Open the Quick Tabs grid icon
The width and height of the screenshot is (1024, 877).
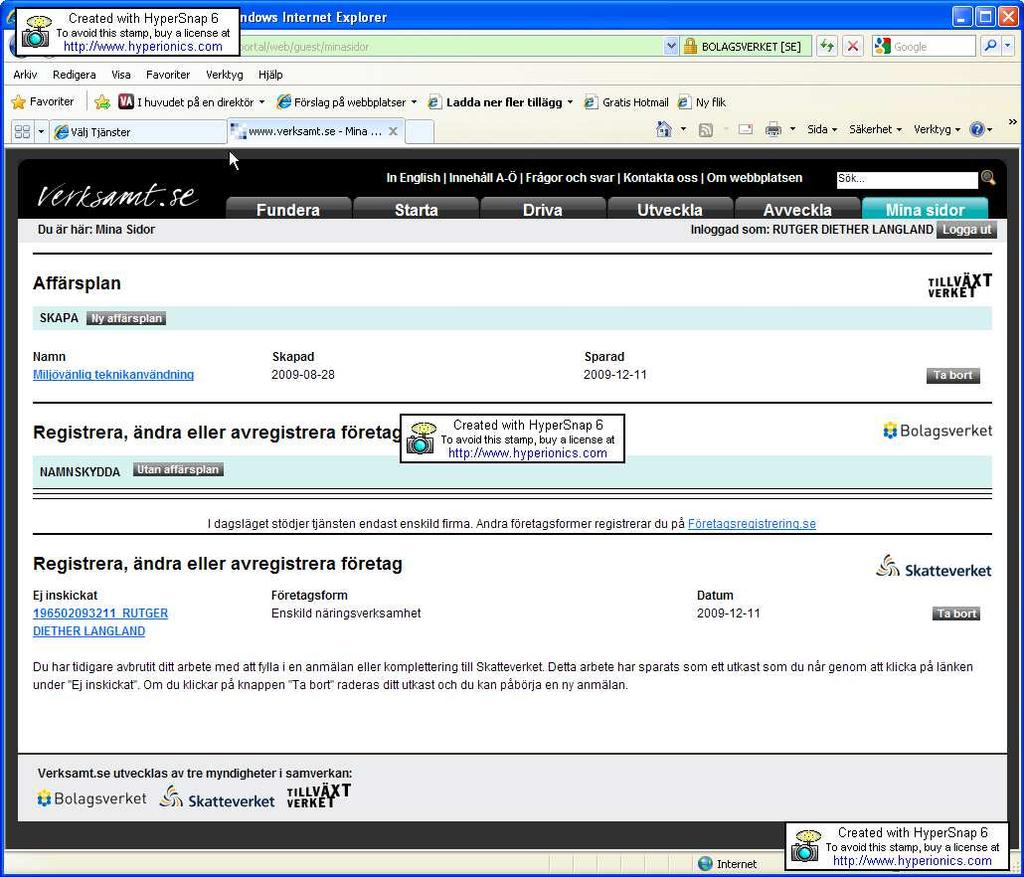(22, 132)
